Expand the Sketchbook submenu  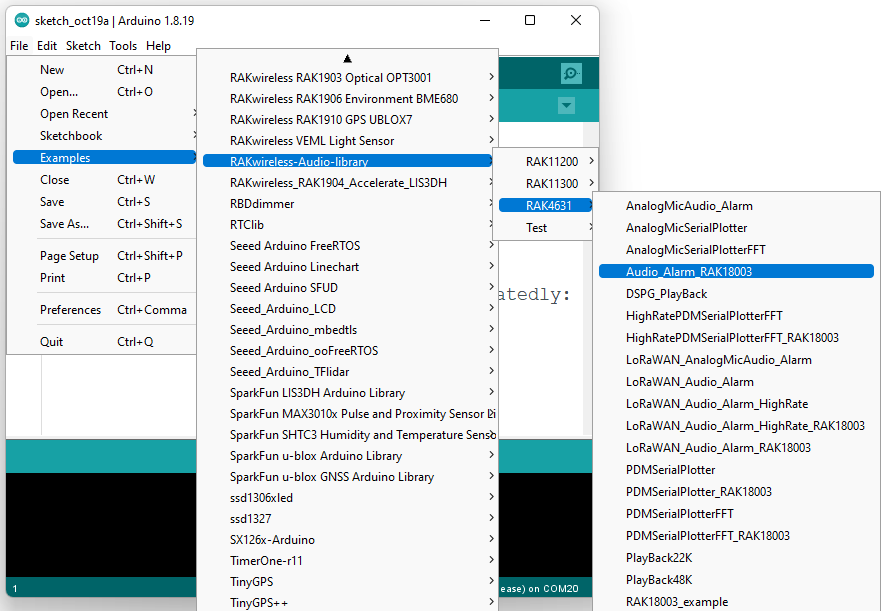click(x=71, y=136)
